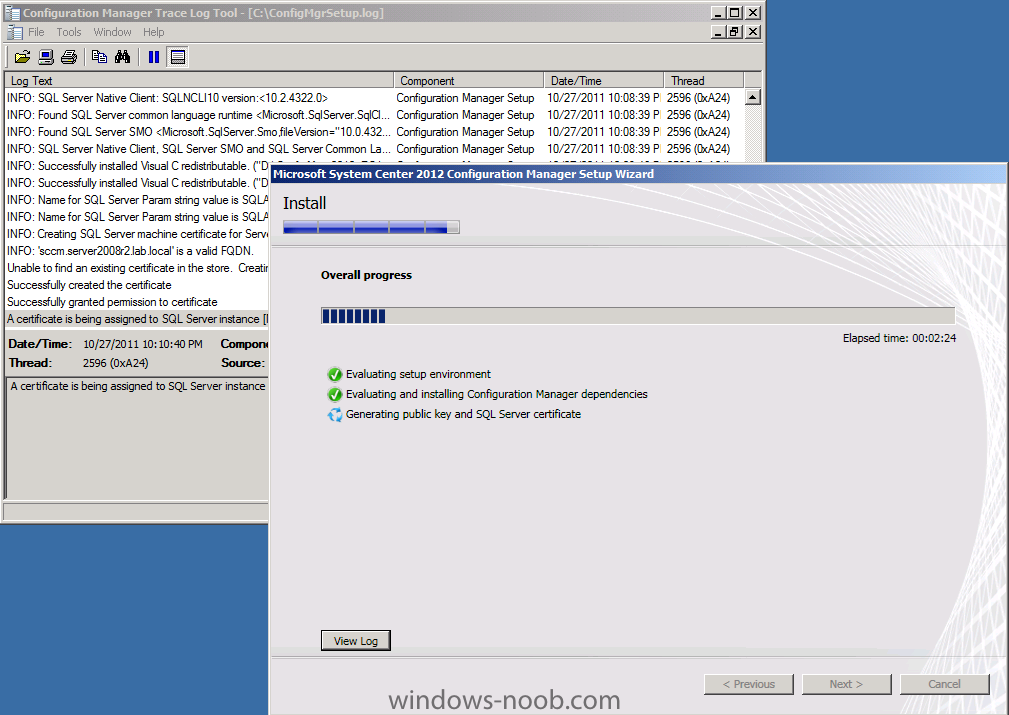The image size is (1009, 715).
Task: Select 'Creating SQL Server machine certificate' log row
Action: (137, 234)
